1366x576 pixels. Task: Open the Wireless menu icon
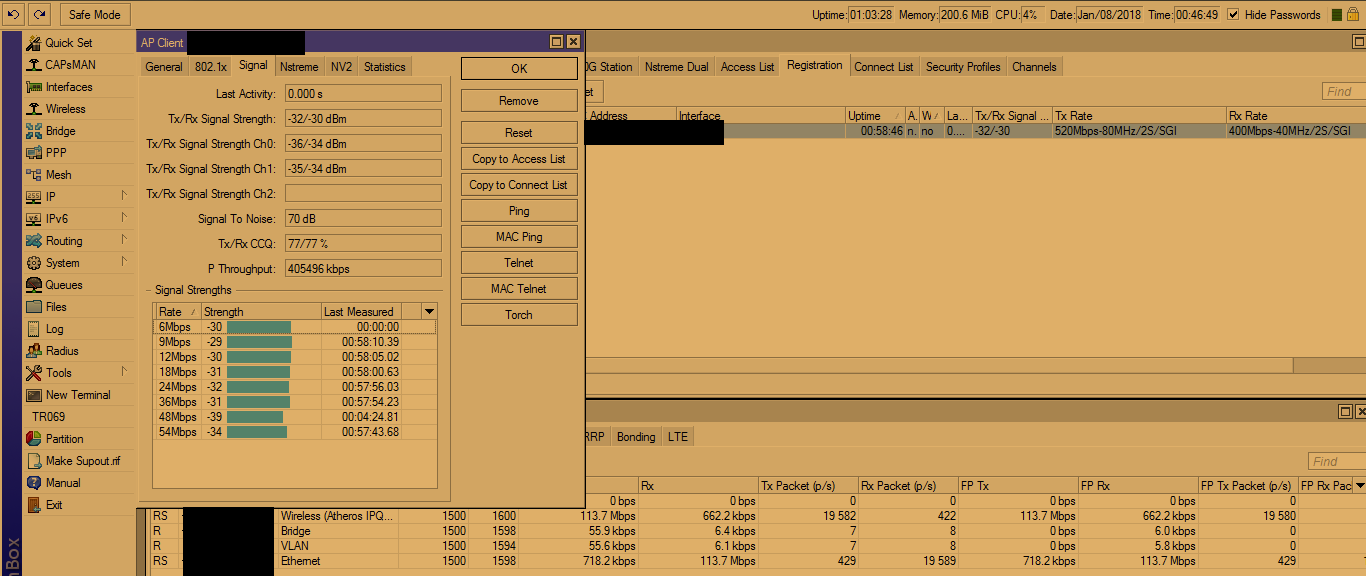(34, 109)
